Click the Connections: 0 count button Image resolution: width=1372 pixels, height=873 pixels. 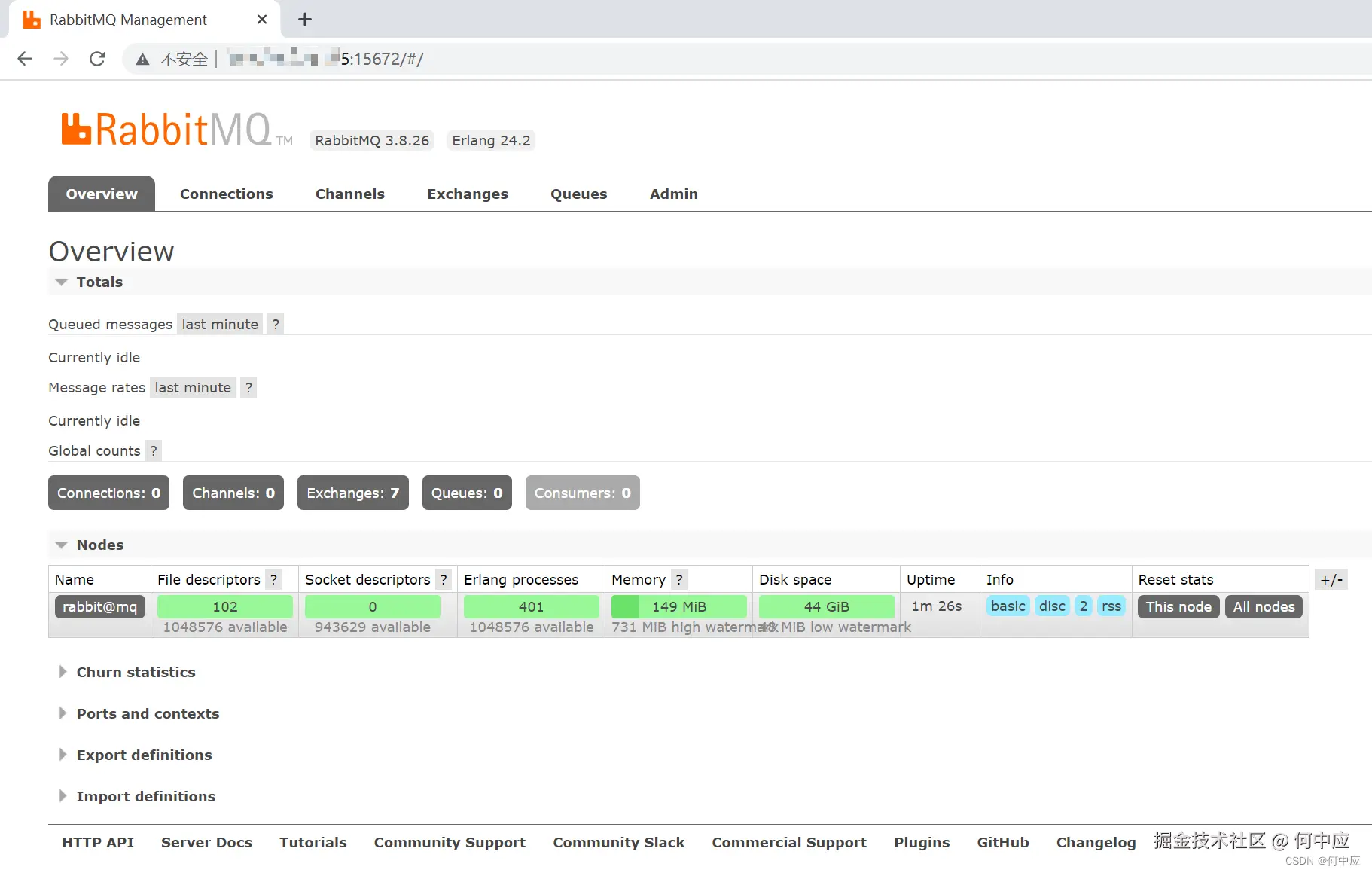tap(109, 493)
